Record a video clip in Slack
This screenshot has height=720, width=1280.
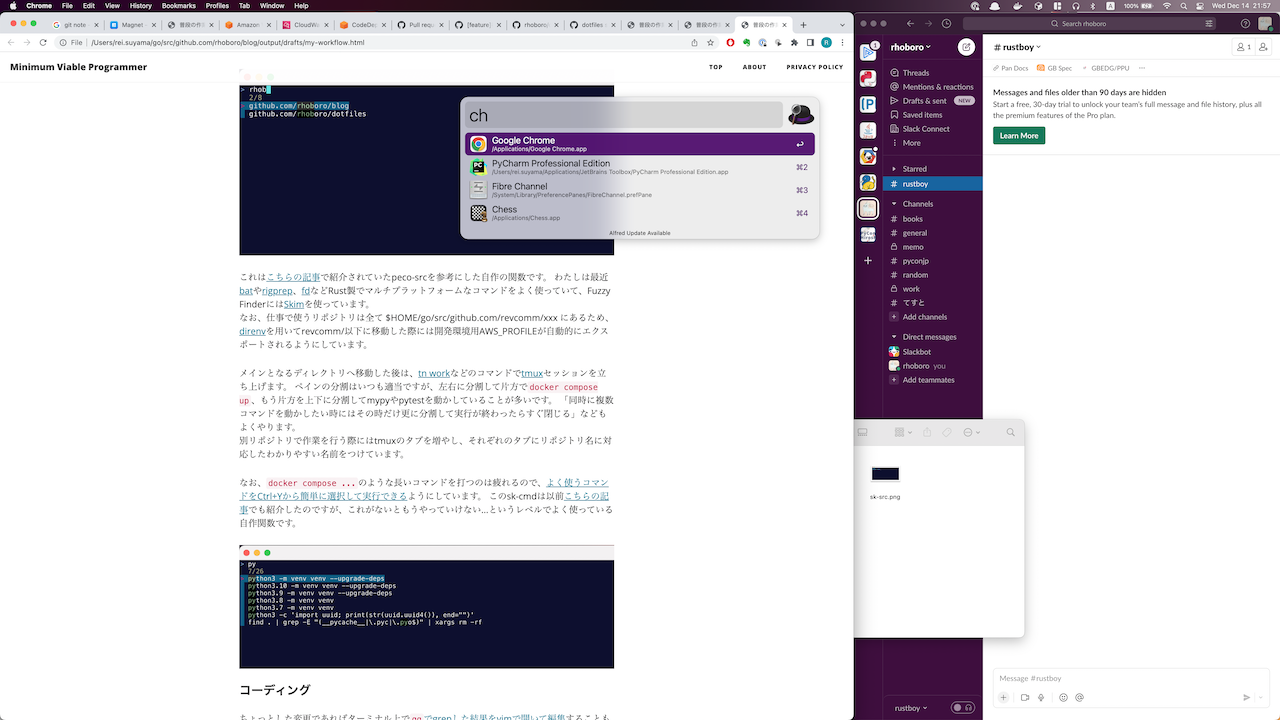[x=1025, y=697]
